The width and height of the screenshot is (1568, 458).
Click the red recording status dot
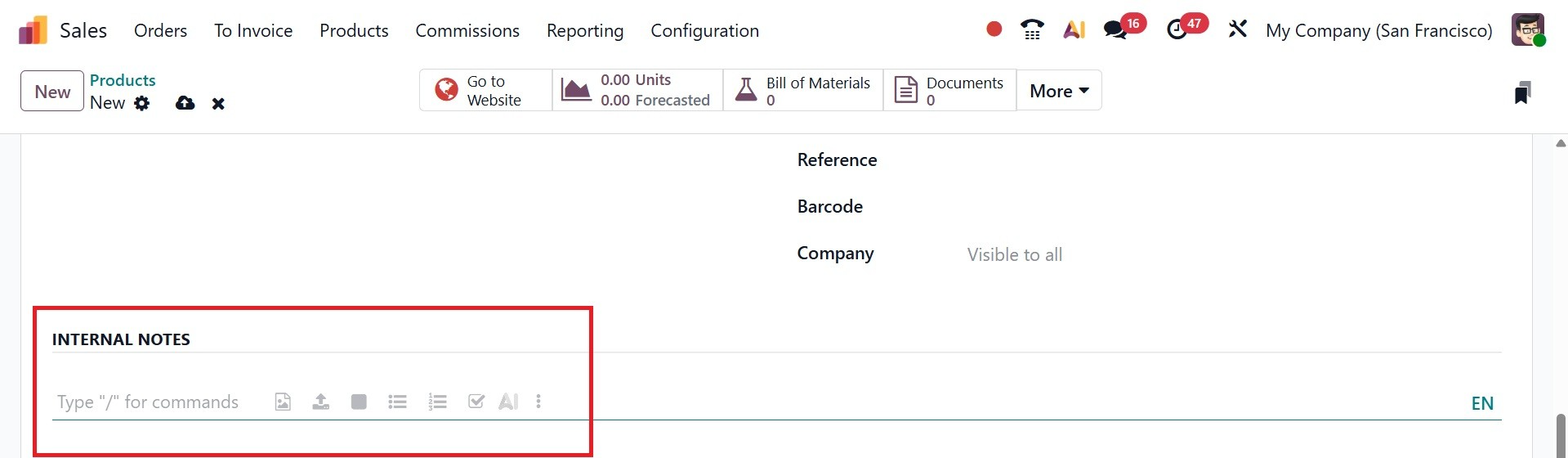[x=994, y=29]
